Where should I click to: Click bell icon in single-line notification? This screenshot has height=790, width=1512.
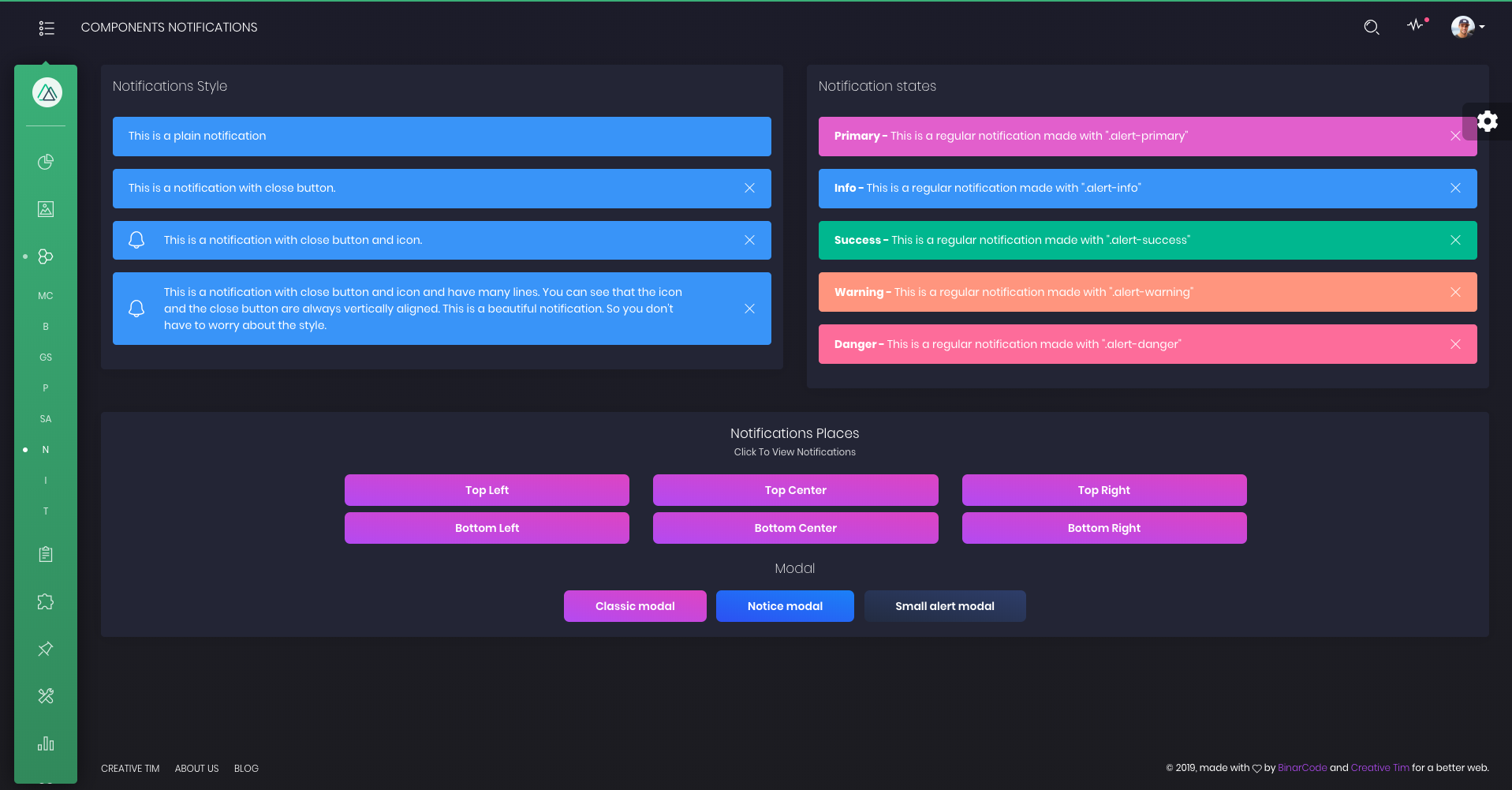(x=136, y=240)
